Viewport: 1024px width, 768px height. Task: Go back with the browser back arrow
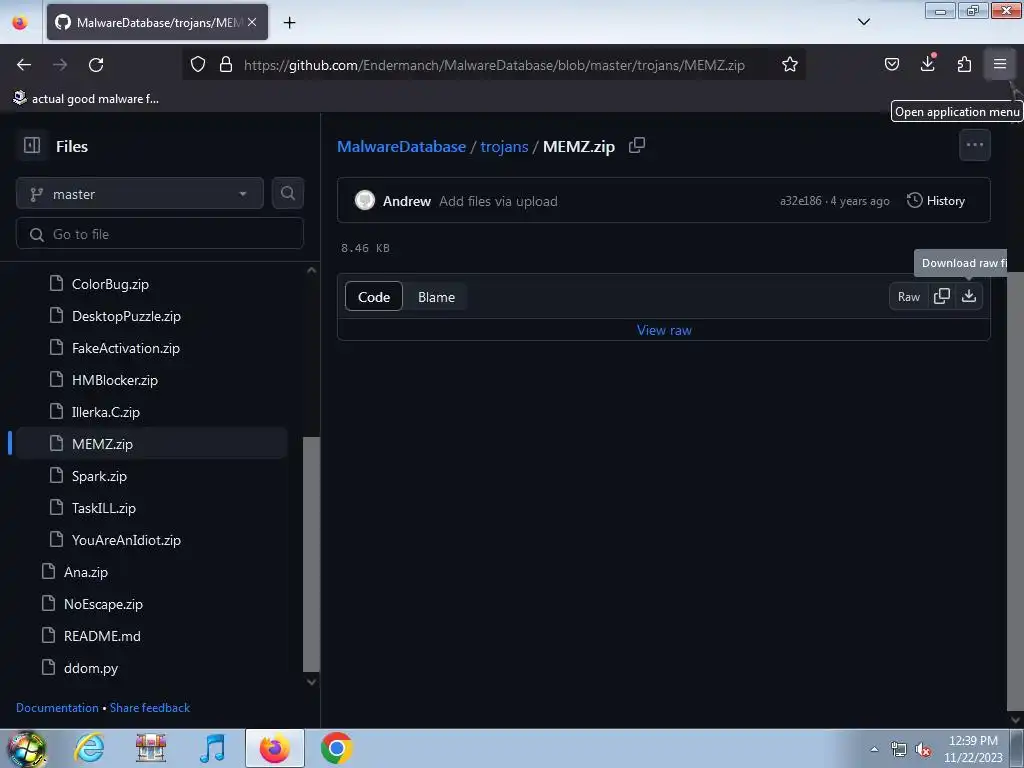(24, 65)
